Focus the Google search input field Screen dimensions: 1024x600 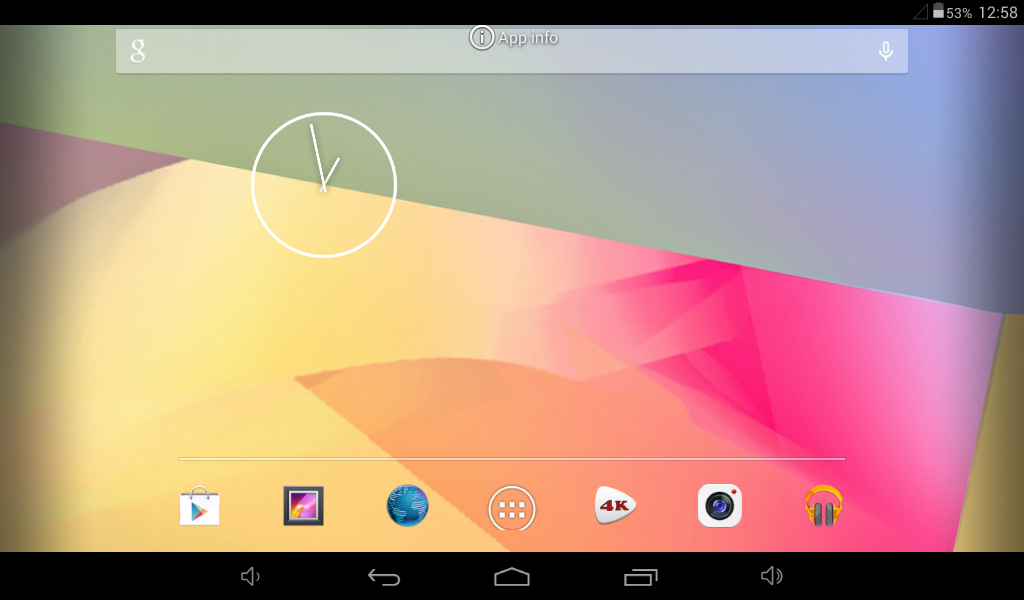(x=511, y=51)
